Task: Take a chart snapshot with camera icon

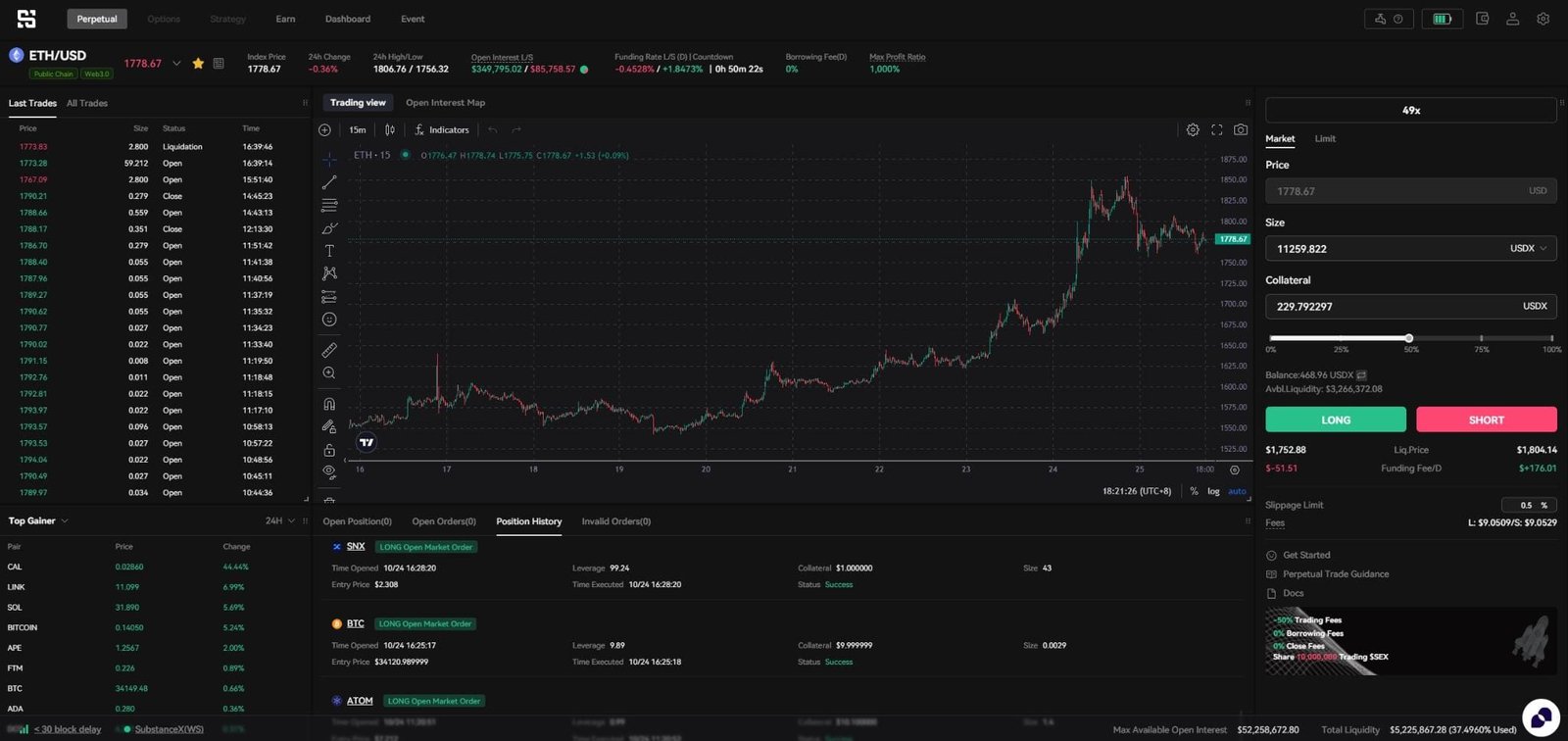Action: pos(1241,129)
